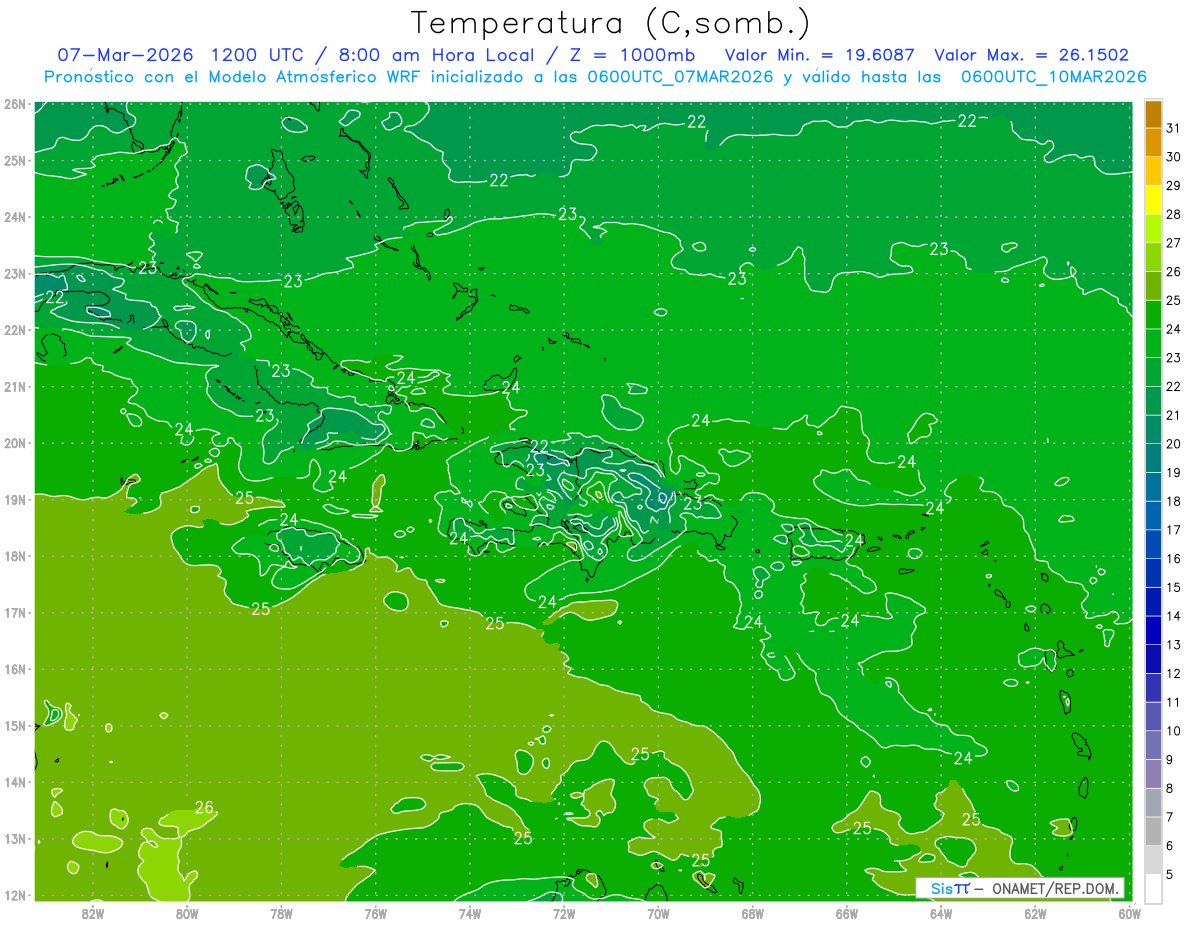The height and width of the screenshot is (927, 1200).
Task: Click the yellow swatch between 28 and 29
Action: [x=1153, y=200]
